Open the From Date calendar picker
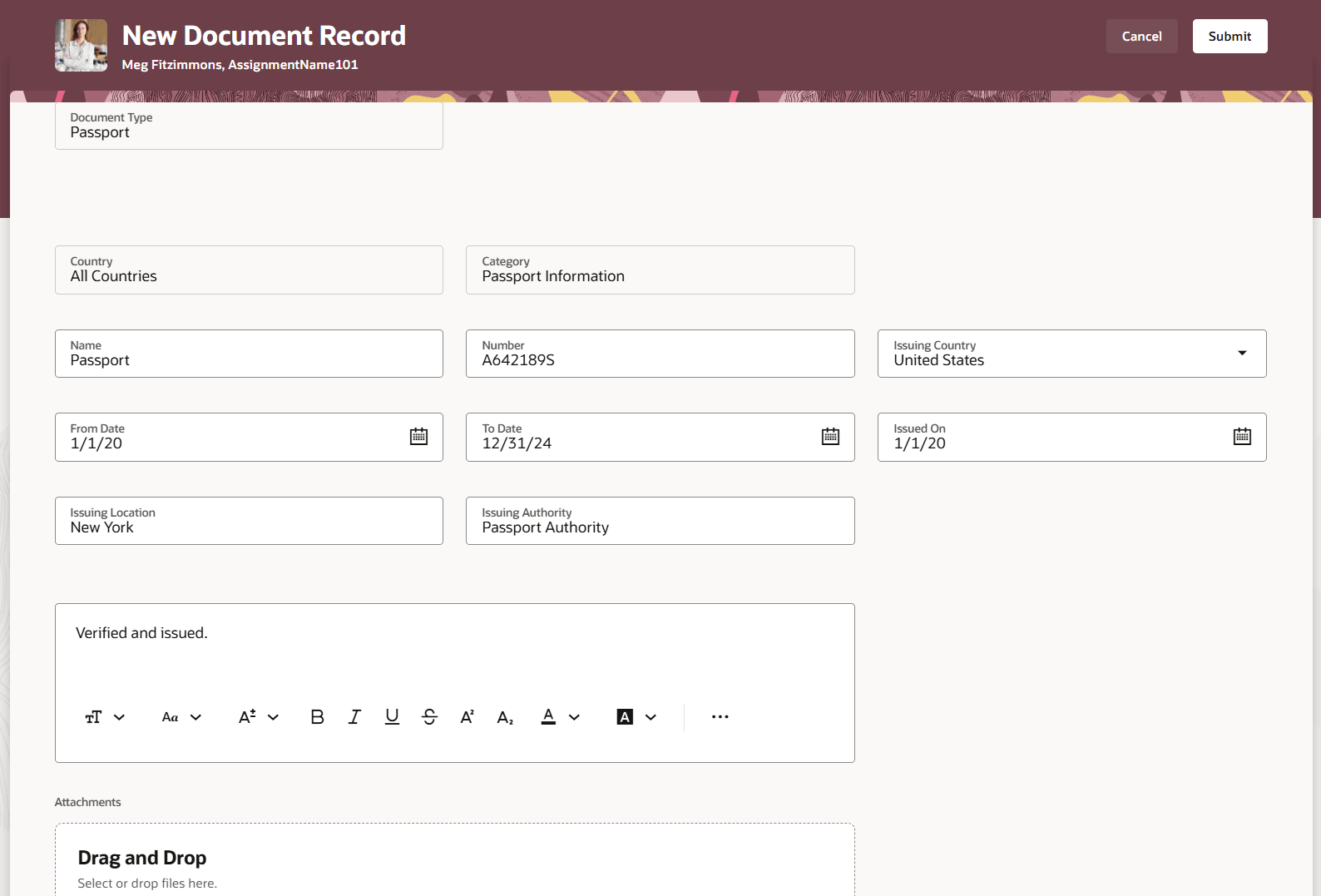 coord(418,437)
